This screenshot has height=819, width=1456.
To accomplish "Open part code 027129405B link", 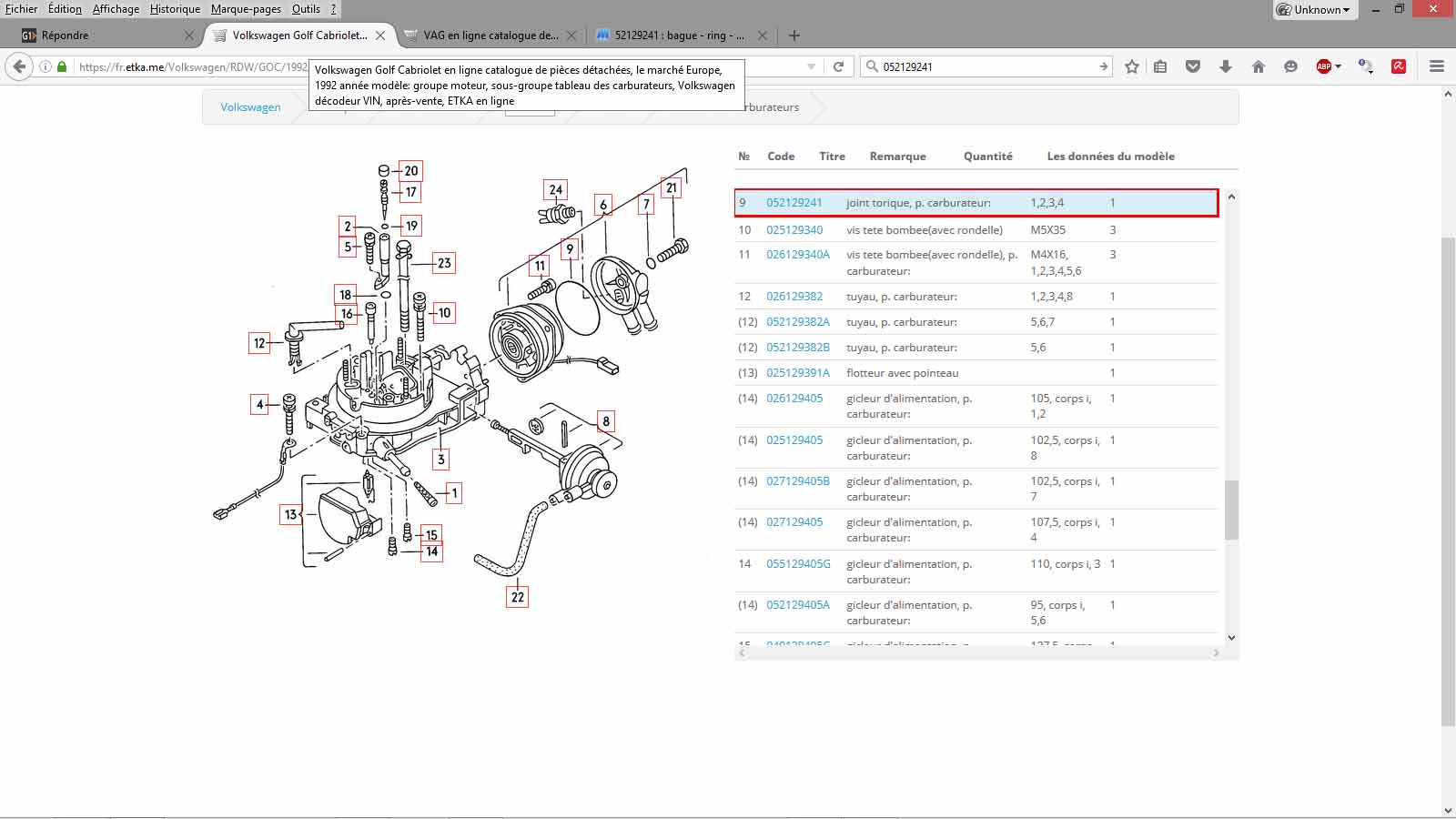I will (x=798, y=481).
